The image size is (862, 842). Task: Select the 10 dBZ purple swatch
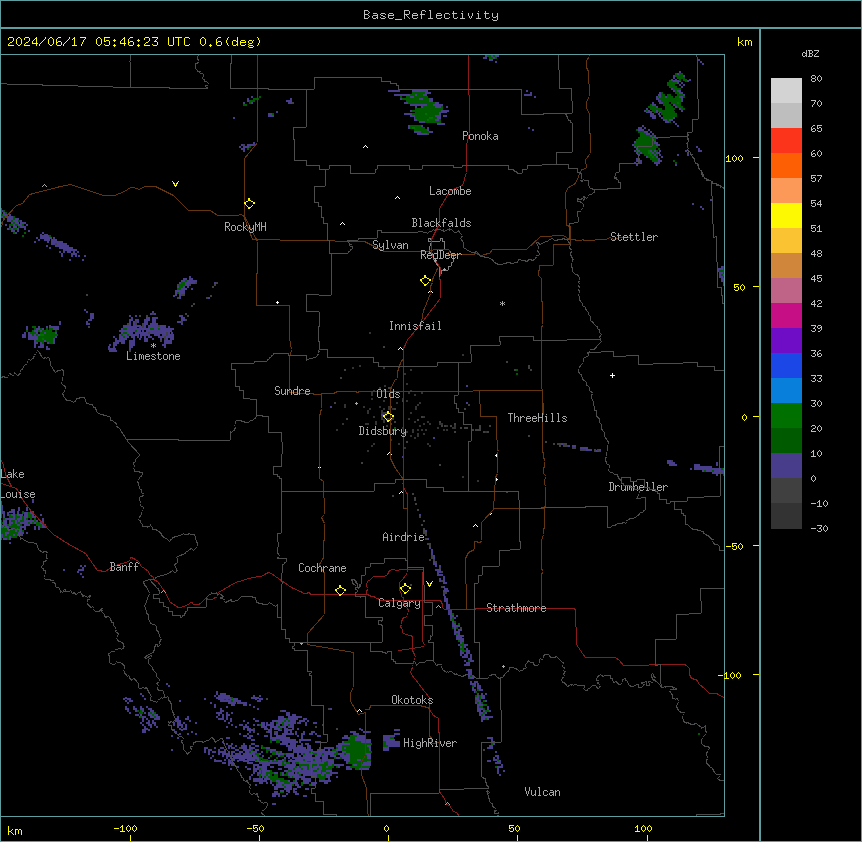coord(786,466)
